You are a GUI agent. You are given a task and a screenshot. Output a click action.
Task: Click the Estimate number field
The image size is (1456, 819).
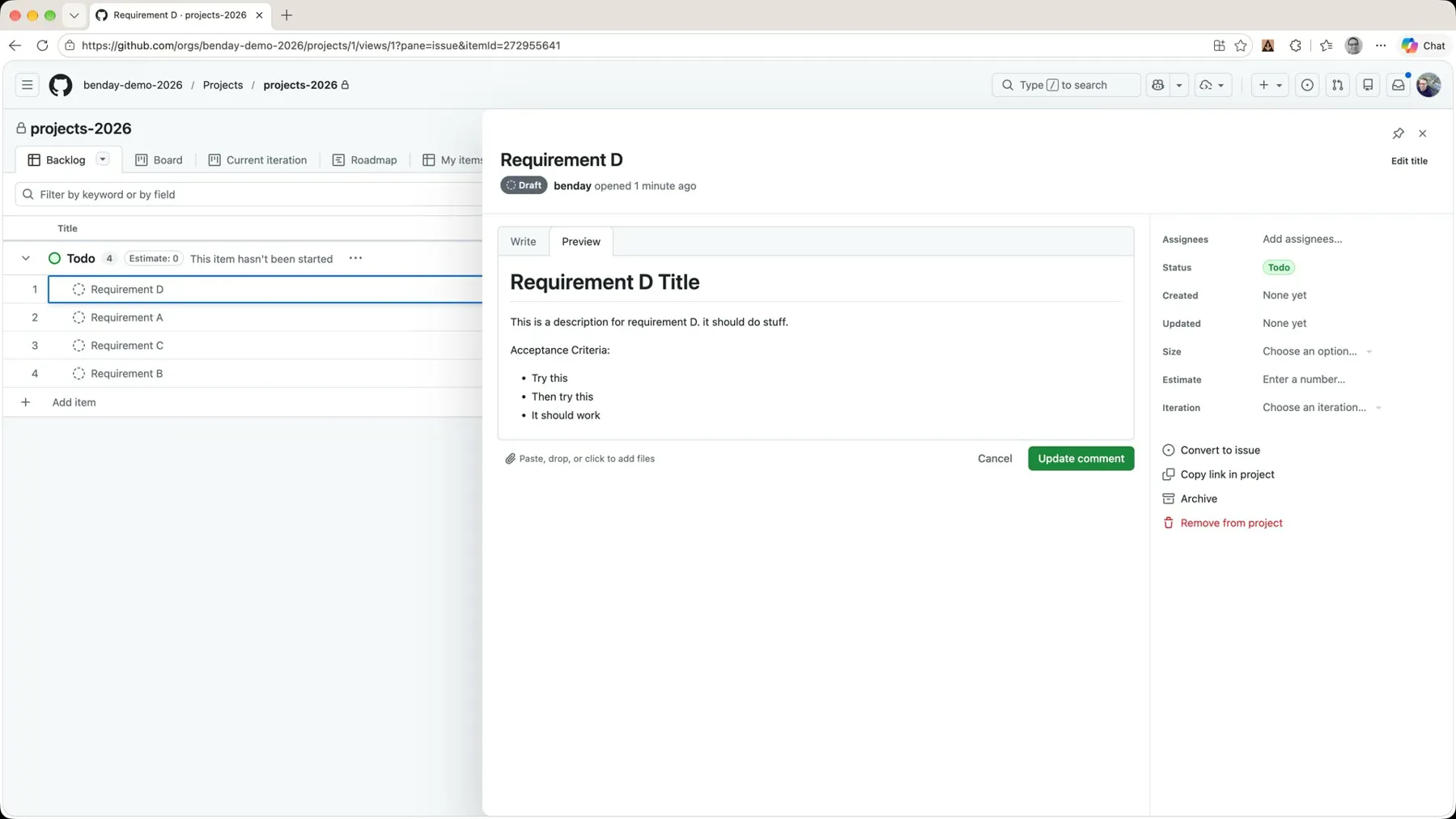1304,380
